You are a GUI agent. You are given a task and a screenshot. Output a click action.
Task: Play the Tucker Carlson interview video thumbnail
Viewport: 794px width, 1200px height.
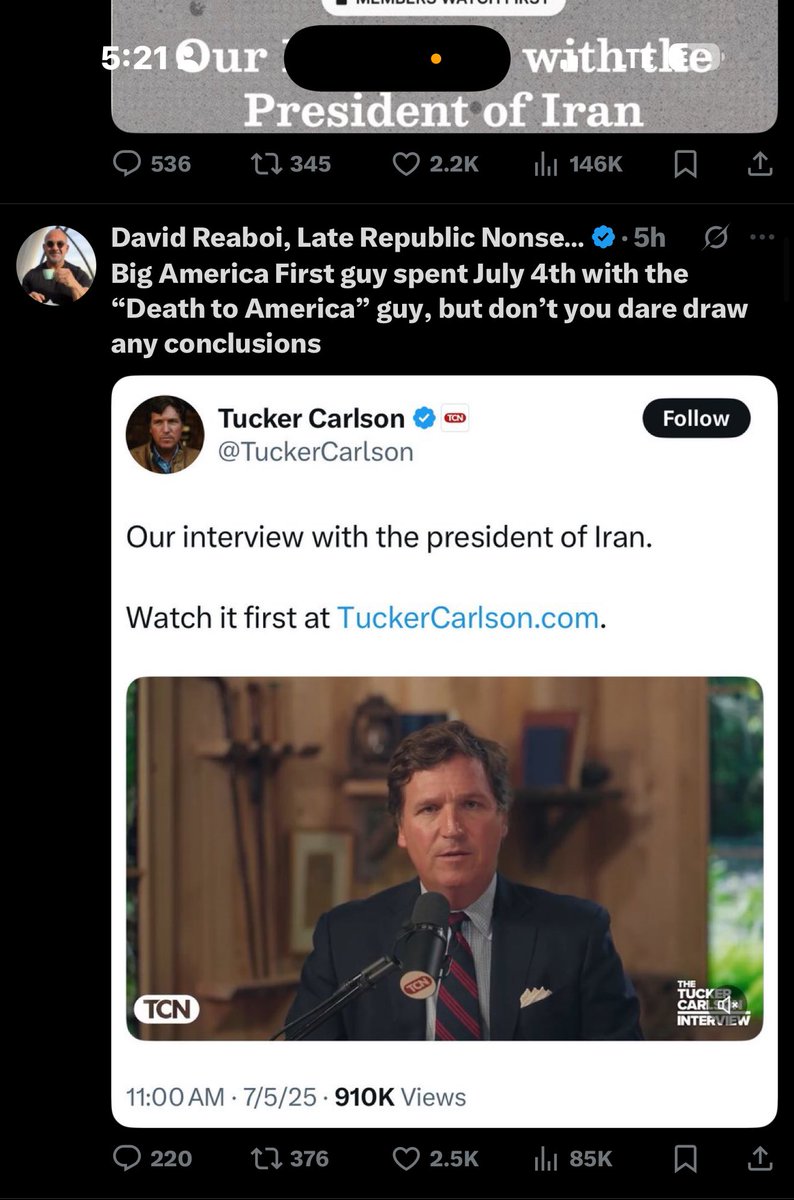click(444, 858)
